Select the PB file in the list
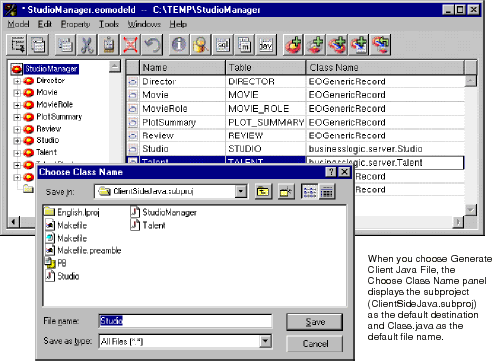The width and height of the screenshot is (495, 361). click(55, 263)
